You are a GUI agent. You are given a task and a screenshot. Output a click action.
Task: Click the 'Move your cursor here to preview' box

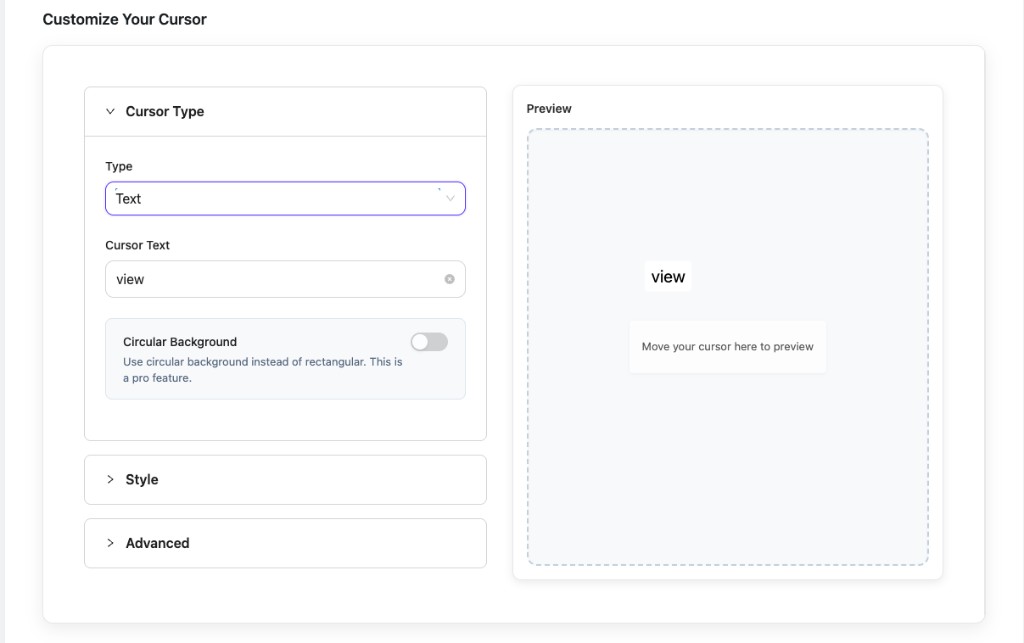728,347
